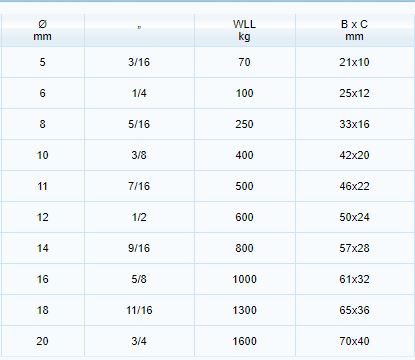Click the WLL kg column header
Viewport: 415px width, 360px height.
[245, 30]
